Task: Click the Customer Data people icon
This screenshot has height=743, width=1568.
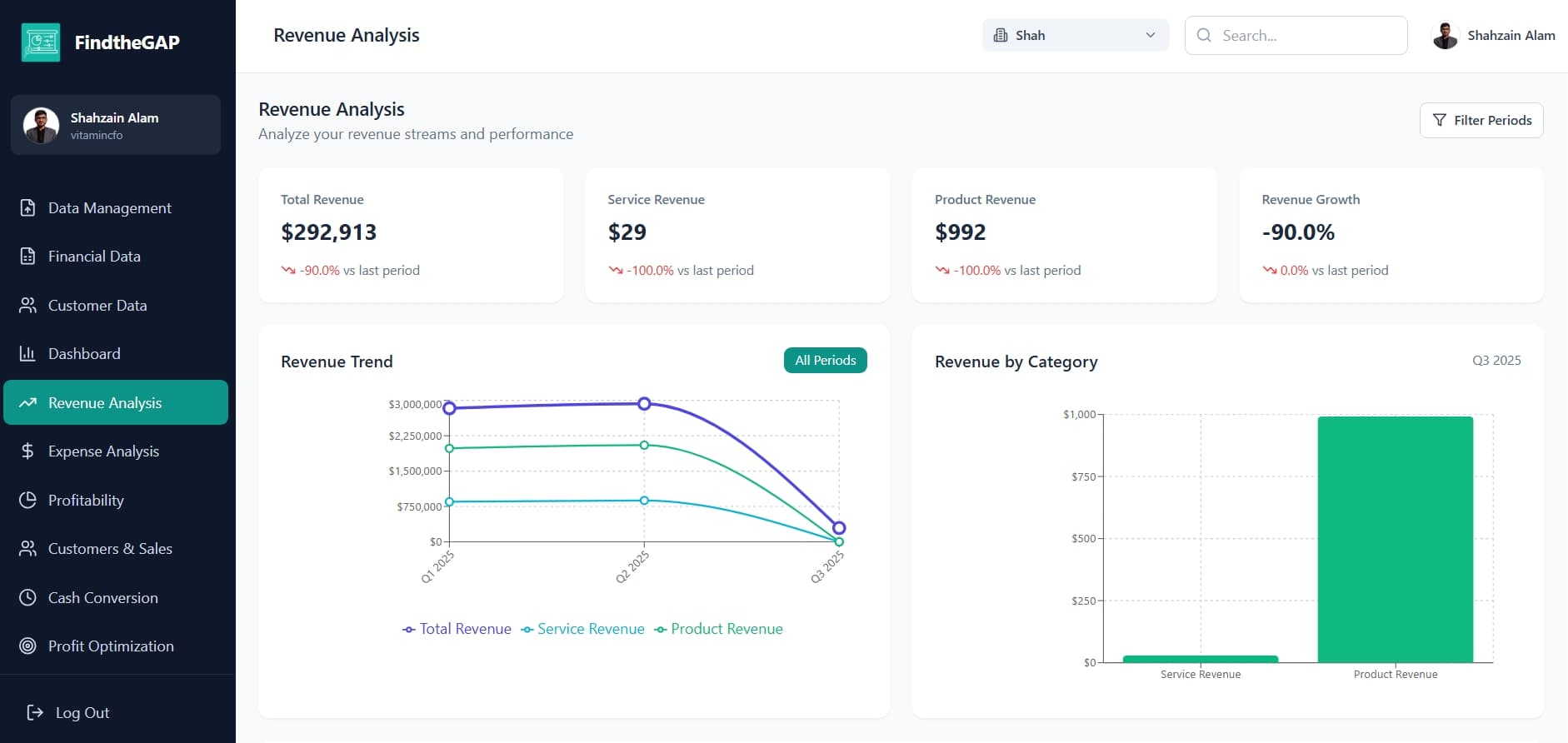Action: pos(27,306)
